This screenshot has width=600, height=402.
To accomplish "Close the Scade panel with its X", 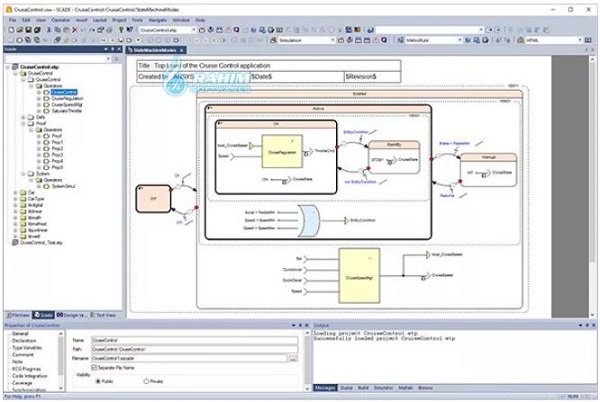I will [119, 49].
